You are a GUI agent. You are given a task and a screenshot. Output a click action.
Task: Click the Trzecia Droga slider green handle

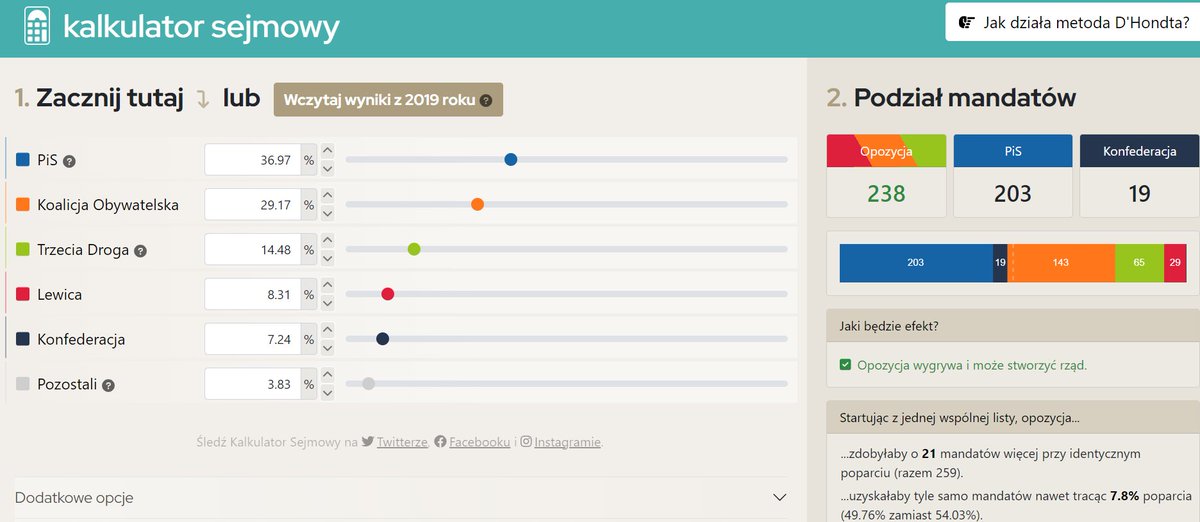pos(414,249)
